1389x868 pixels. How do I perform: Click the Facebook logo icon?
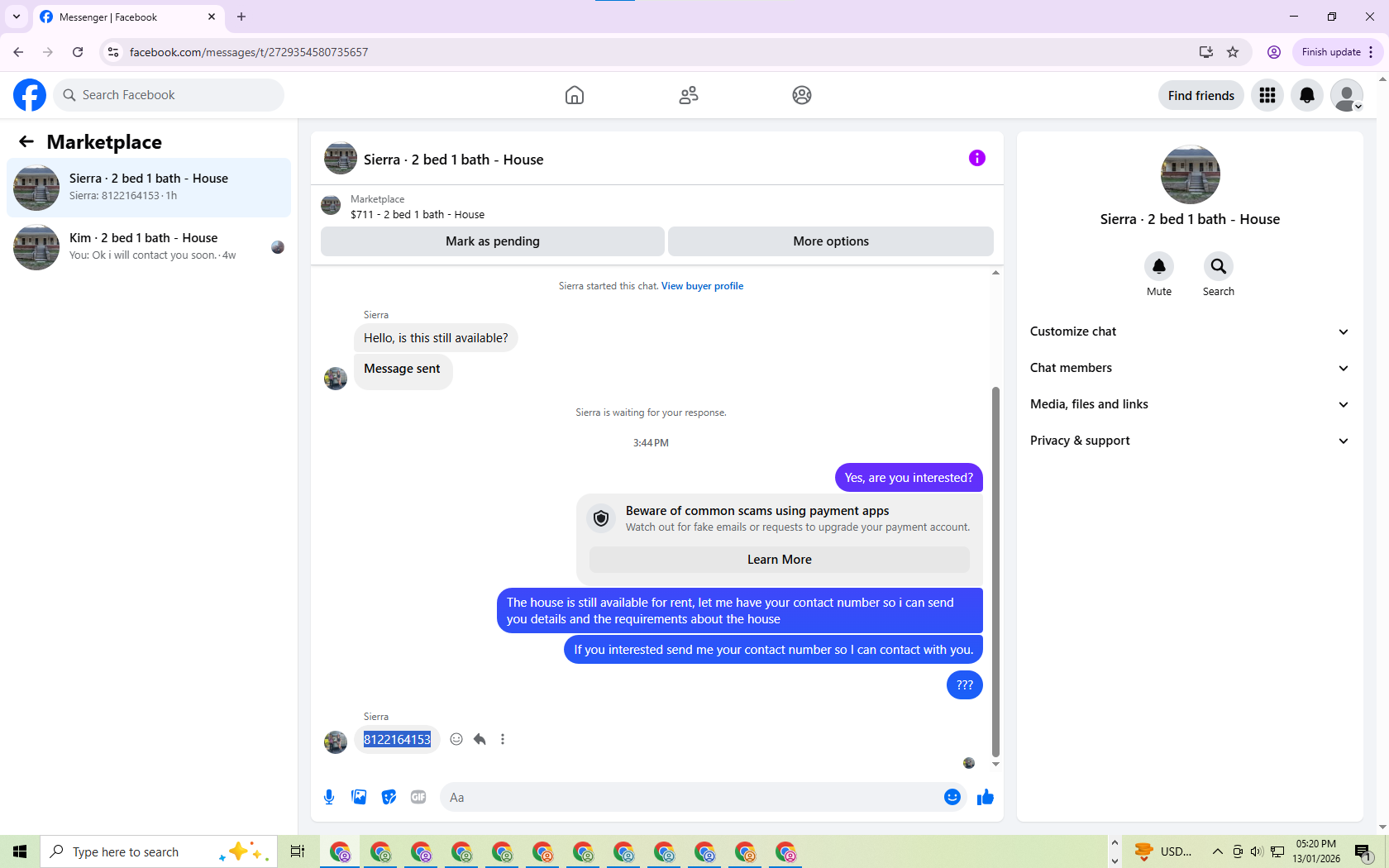[30, 95]
